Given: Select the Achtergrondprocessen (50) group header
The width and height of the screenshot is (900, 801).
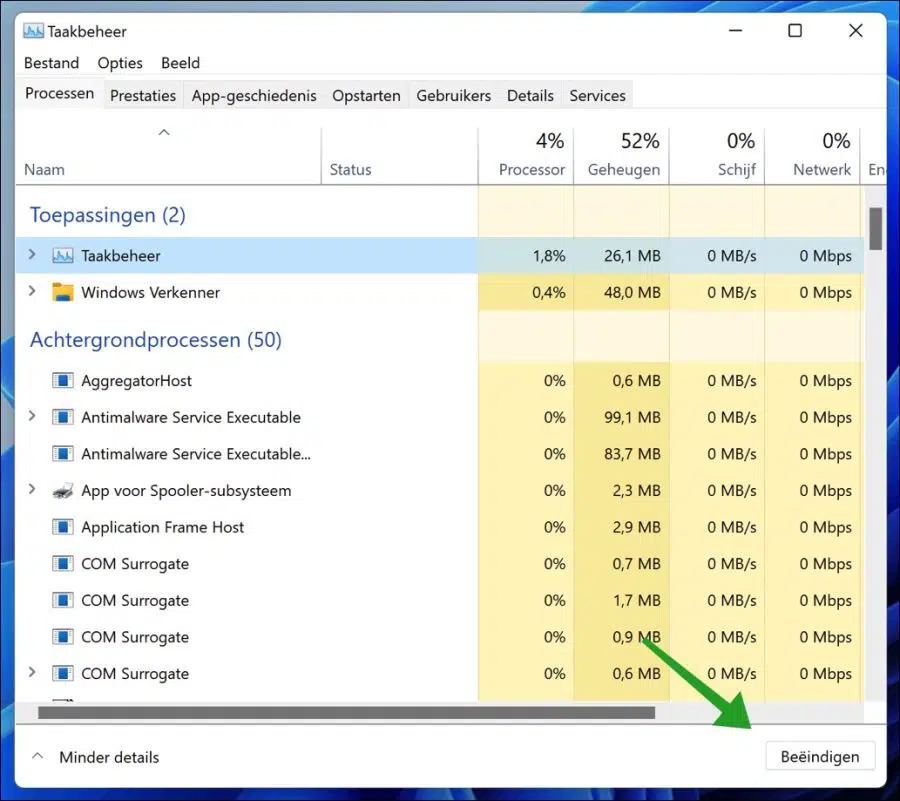Looking at the screenshot, I should click(x=156, y=340).
